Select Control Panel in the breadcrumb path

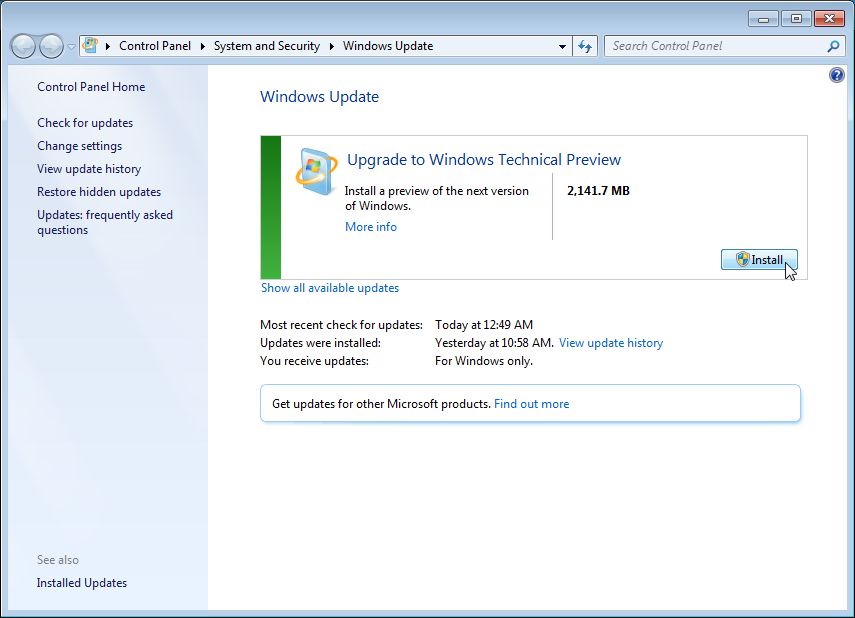(x=154, y=46)
